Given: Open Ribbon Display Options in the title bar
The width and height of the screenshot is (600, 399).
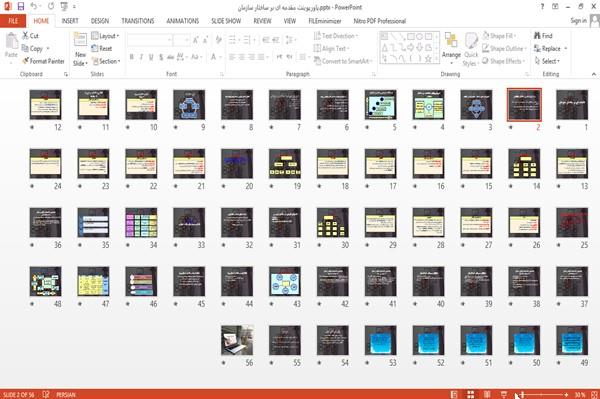Looking at the screenshot, I should tap(555, 7).
